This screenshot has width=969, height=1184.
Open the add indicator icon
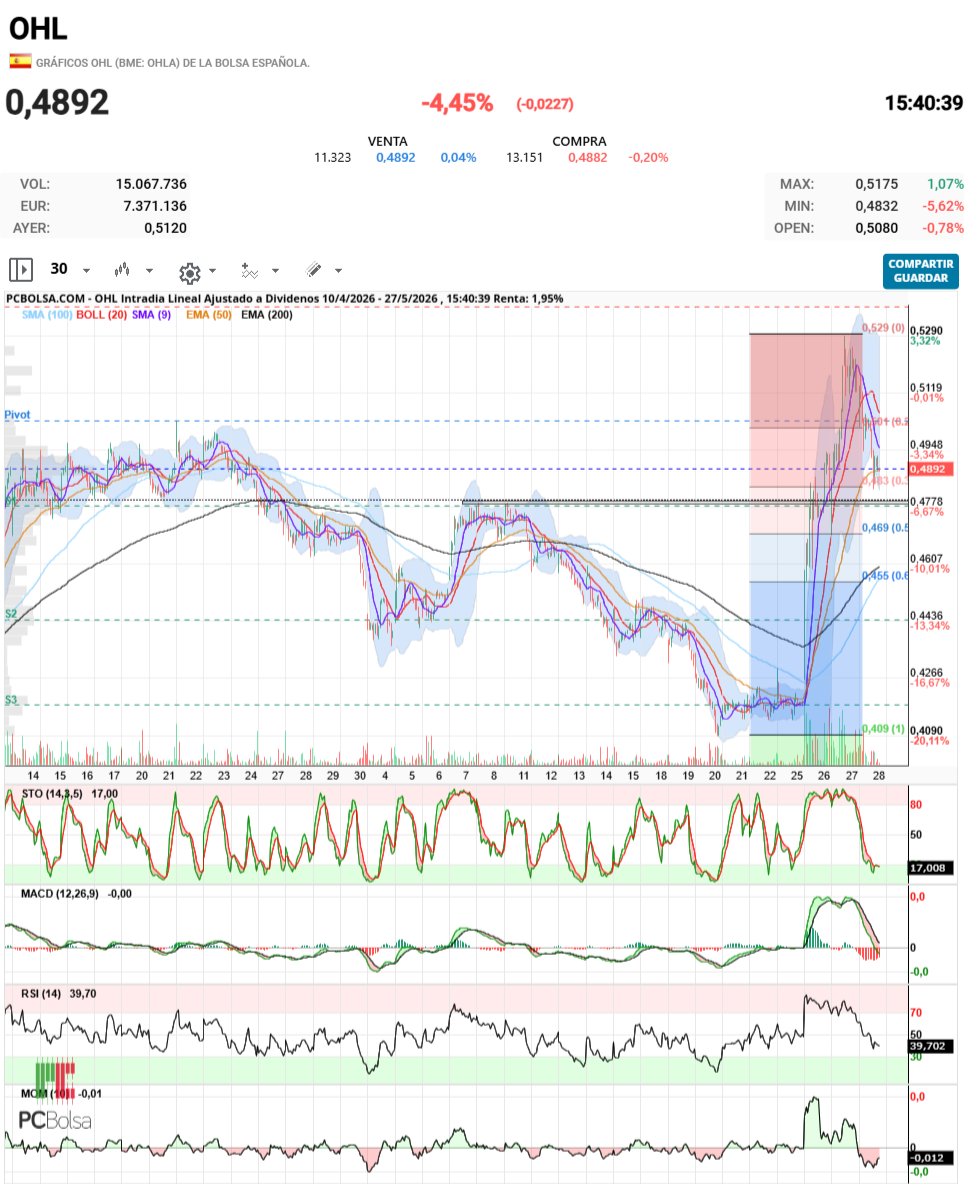click(x=249, y=270)
